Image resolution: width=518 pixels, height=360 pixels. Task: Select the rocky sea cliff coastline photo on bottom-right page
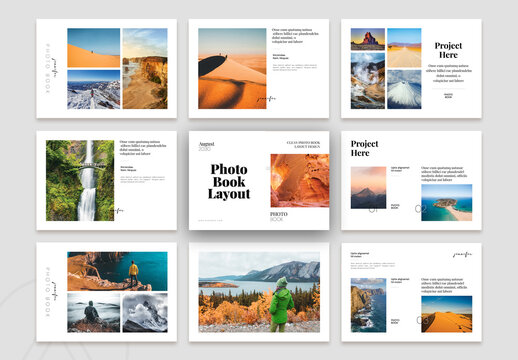(368, 305)
